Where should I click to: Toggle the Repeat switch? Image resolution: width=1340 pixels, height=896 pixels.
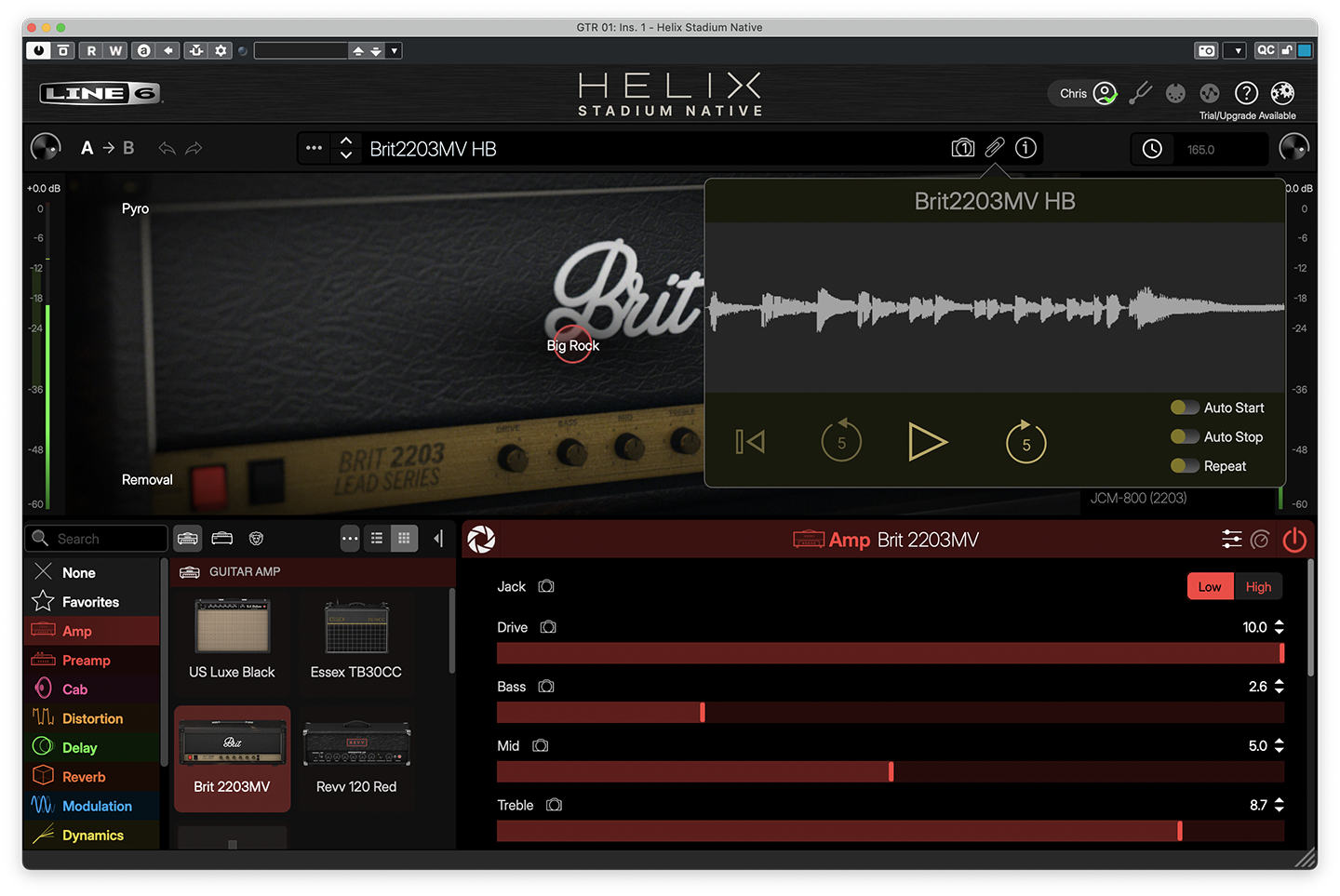point(1185,466)
